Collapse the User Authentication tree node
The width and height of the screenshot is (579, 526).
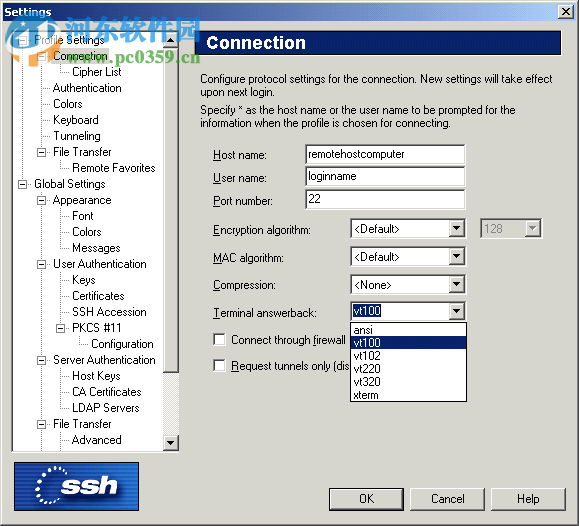(42, 264)
